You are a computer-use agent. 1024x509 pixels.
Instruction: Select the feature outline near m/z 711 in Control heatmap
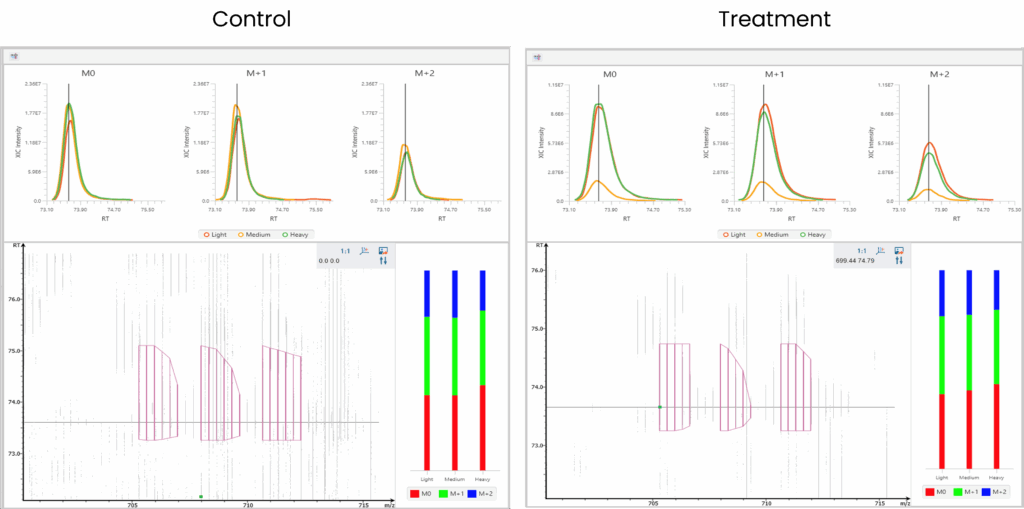(x=281, y=393)
